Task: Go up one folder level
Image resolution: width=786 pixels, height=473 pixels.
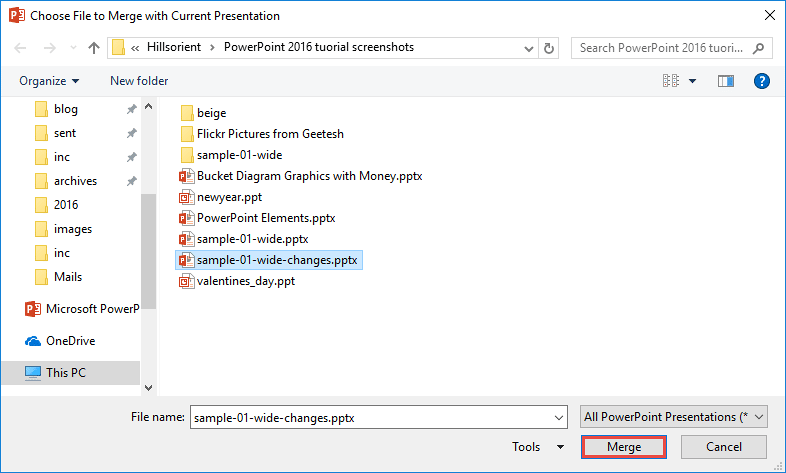Action: (94, 48)
